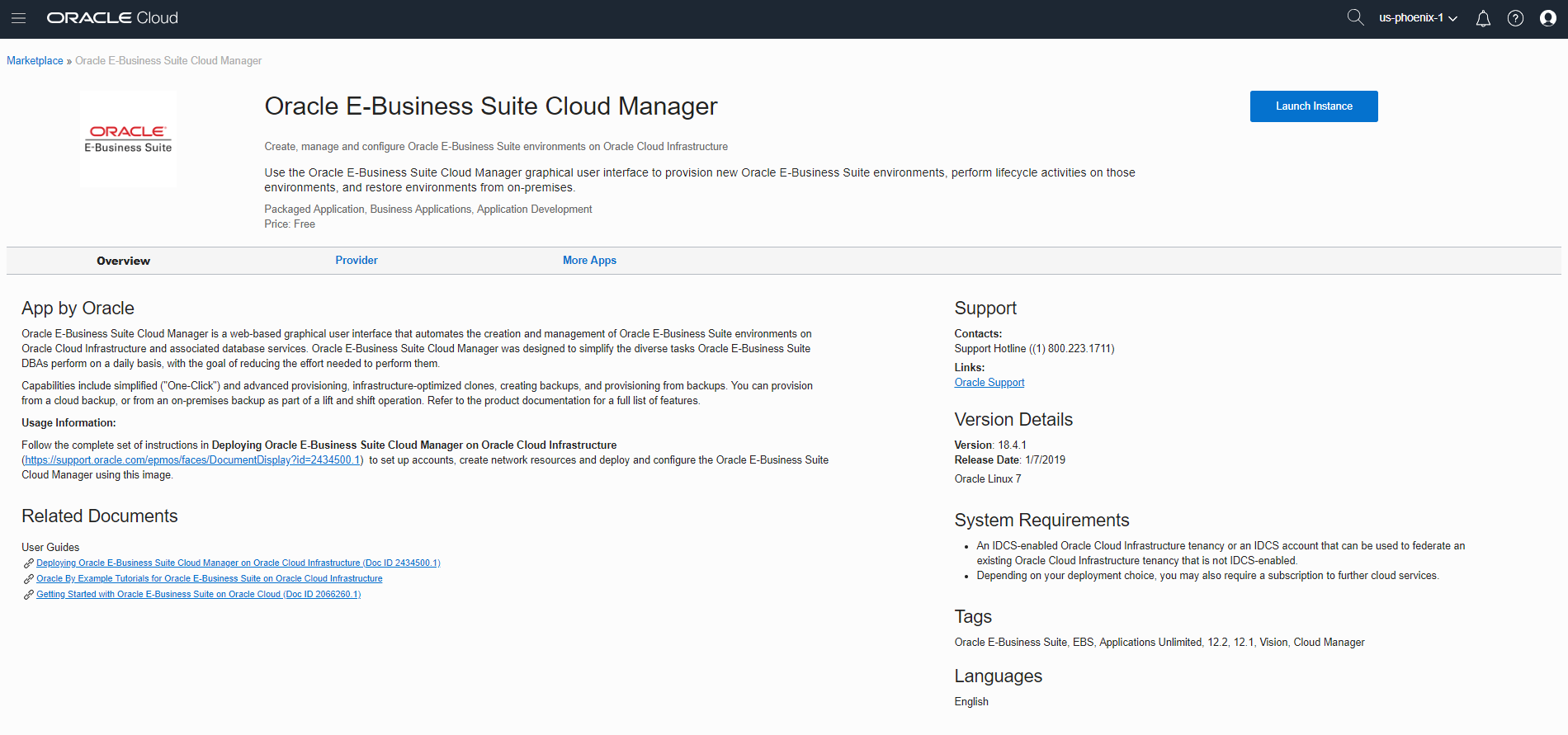1568x735 pixels.
Task: Switch to the Overview tab
Action: 123,261
